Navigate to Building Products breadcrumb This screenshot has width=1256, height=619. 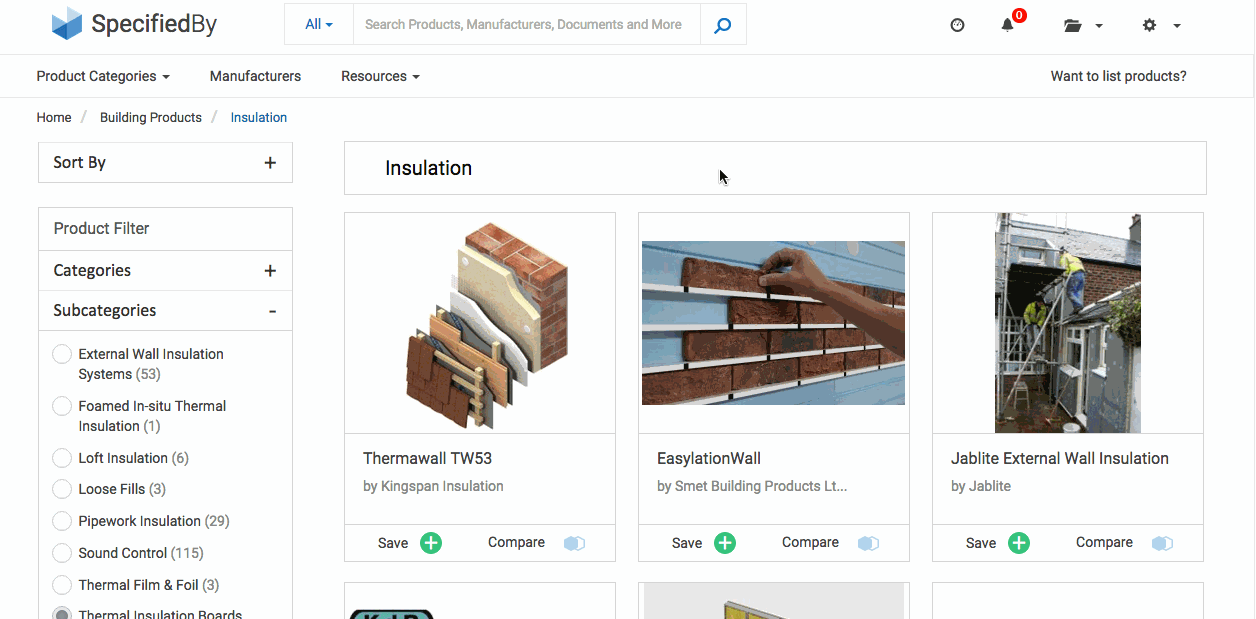(150, 117)
